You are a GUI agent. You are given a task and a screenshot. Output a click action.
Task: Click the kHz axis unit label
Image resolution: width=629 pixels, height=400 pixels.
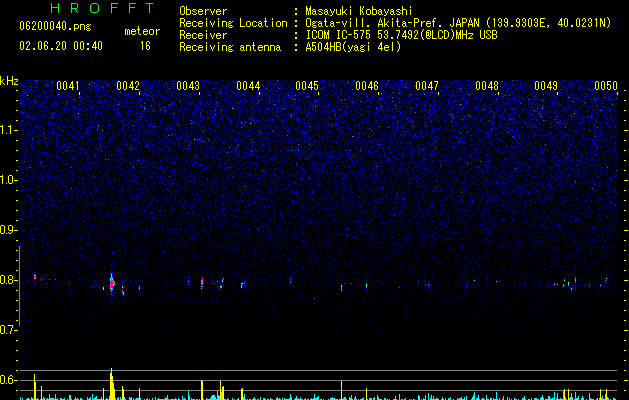(x=9, y=81)
